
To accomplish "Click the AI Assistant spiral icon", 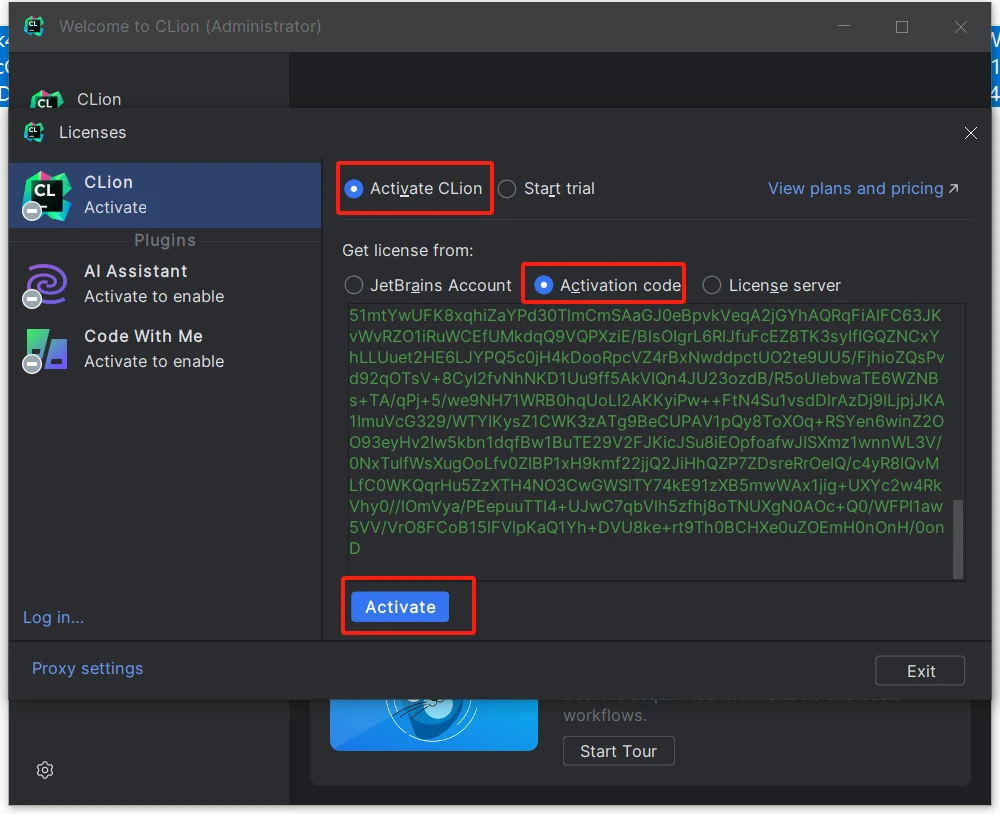I will pos(47,284).
